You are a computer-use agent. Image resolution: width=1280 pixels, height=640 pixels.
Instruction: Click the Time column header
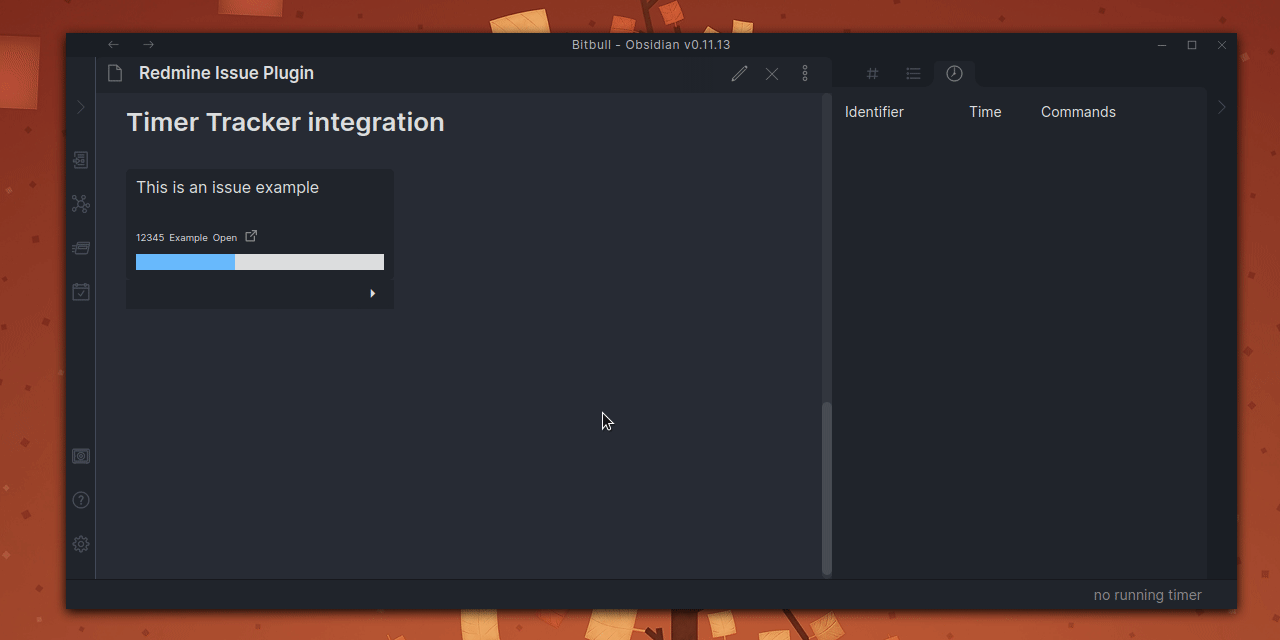(985, 112)
